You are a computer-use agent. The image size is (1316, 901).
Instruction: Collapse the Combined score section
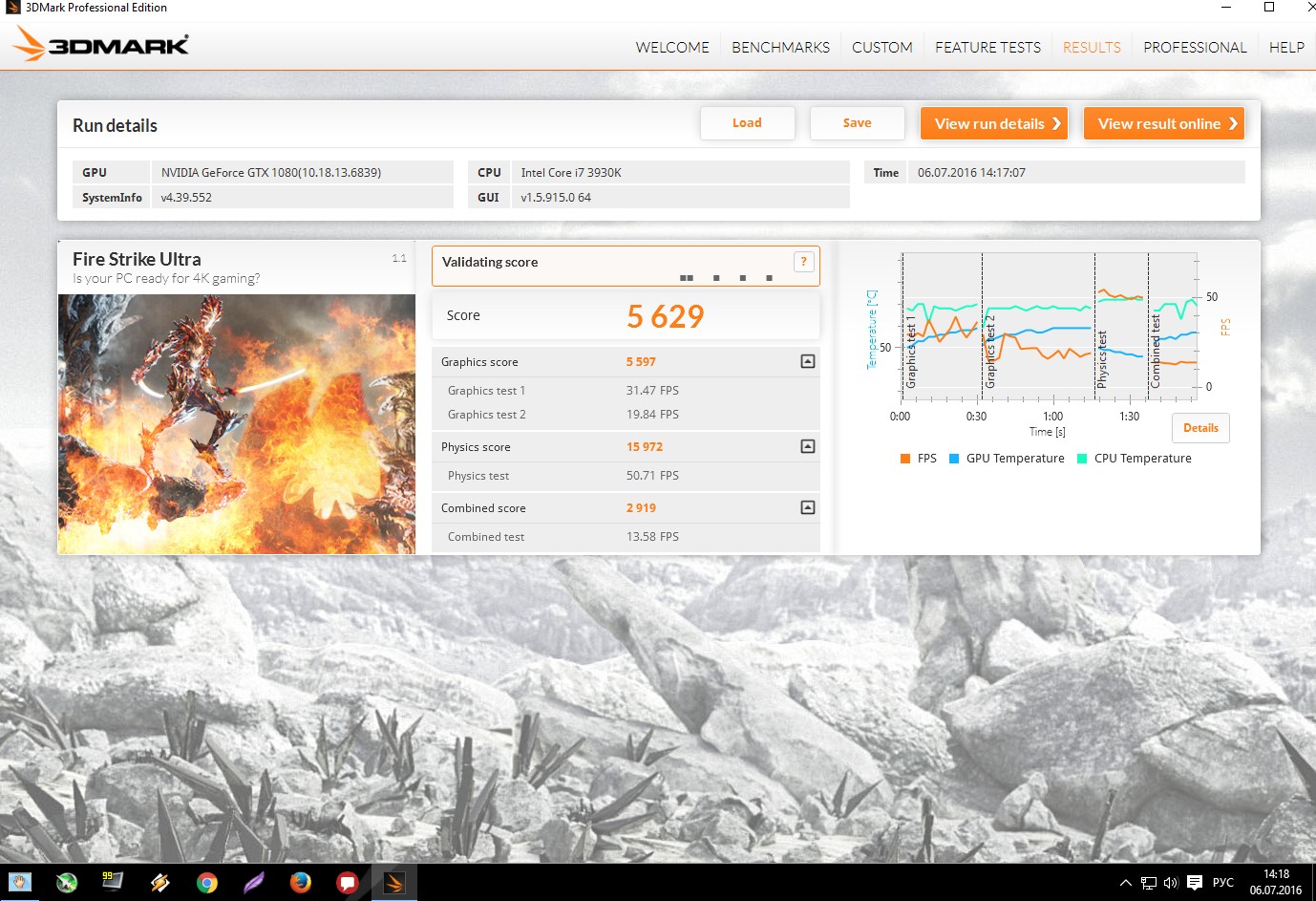click(808, 507)
